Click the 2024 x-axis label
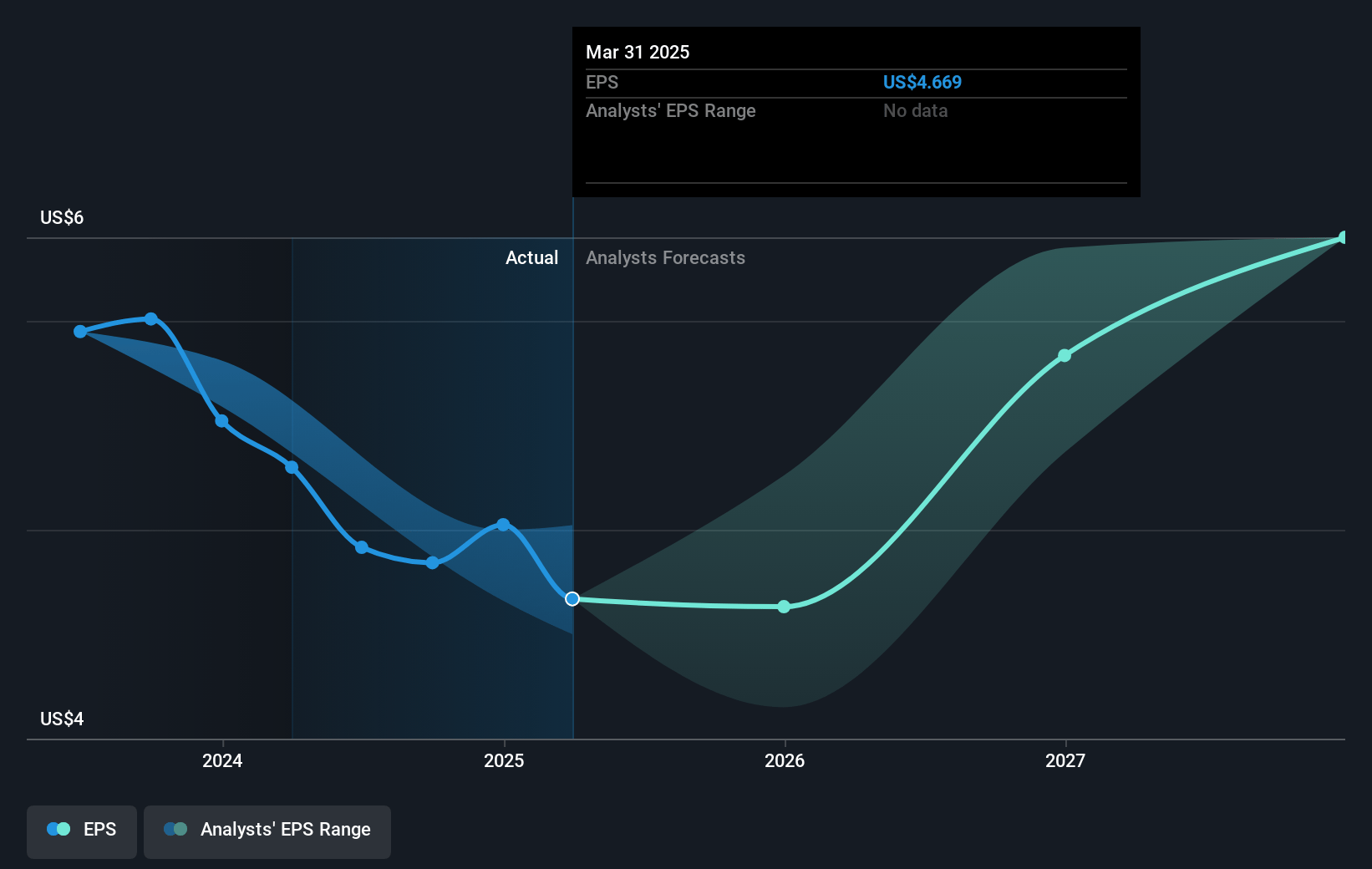The image size is (1372, 869). pos(222,760)
